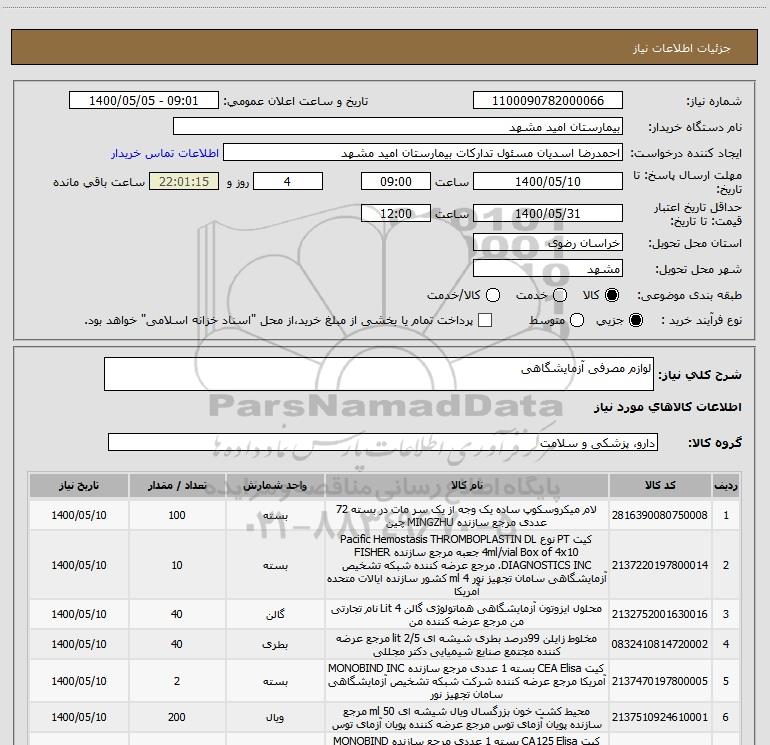
Task: Choose the متوسط purchase type radio
Action: coord(577,320)
